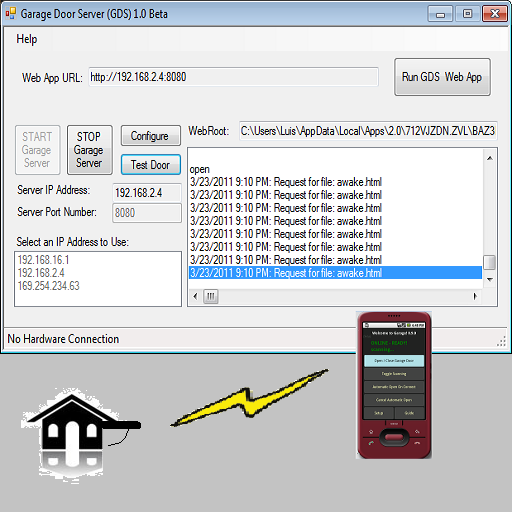Open the Configure button
The width and height of the screenshot is (512, 512).
tap(151, 136)
